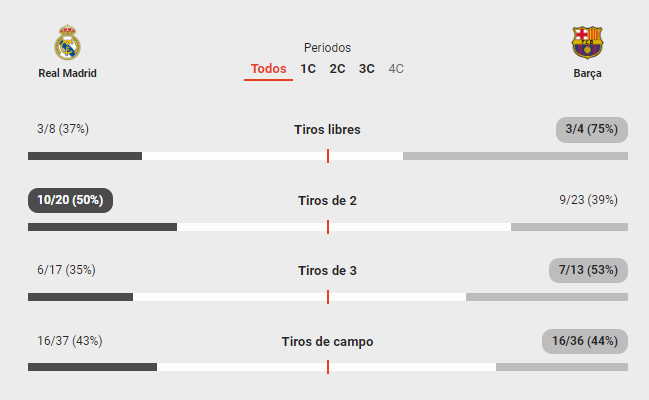Screen dimensions: 649x400
Task: Click the Real Madrid crest logo
Action: point(67,42)
